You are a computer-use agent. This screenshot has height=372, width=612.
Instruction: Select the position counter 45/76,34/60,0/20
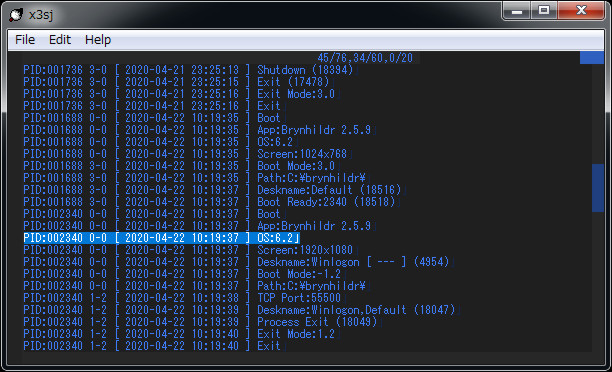pos(365,58)
